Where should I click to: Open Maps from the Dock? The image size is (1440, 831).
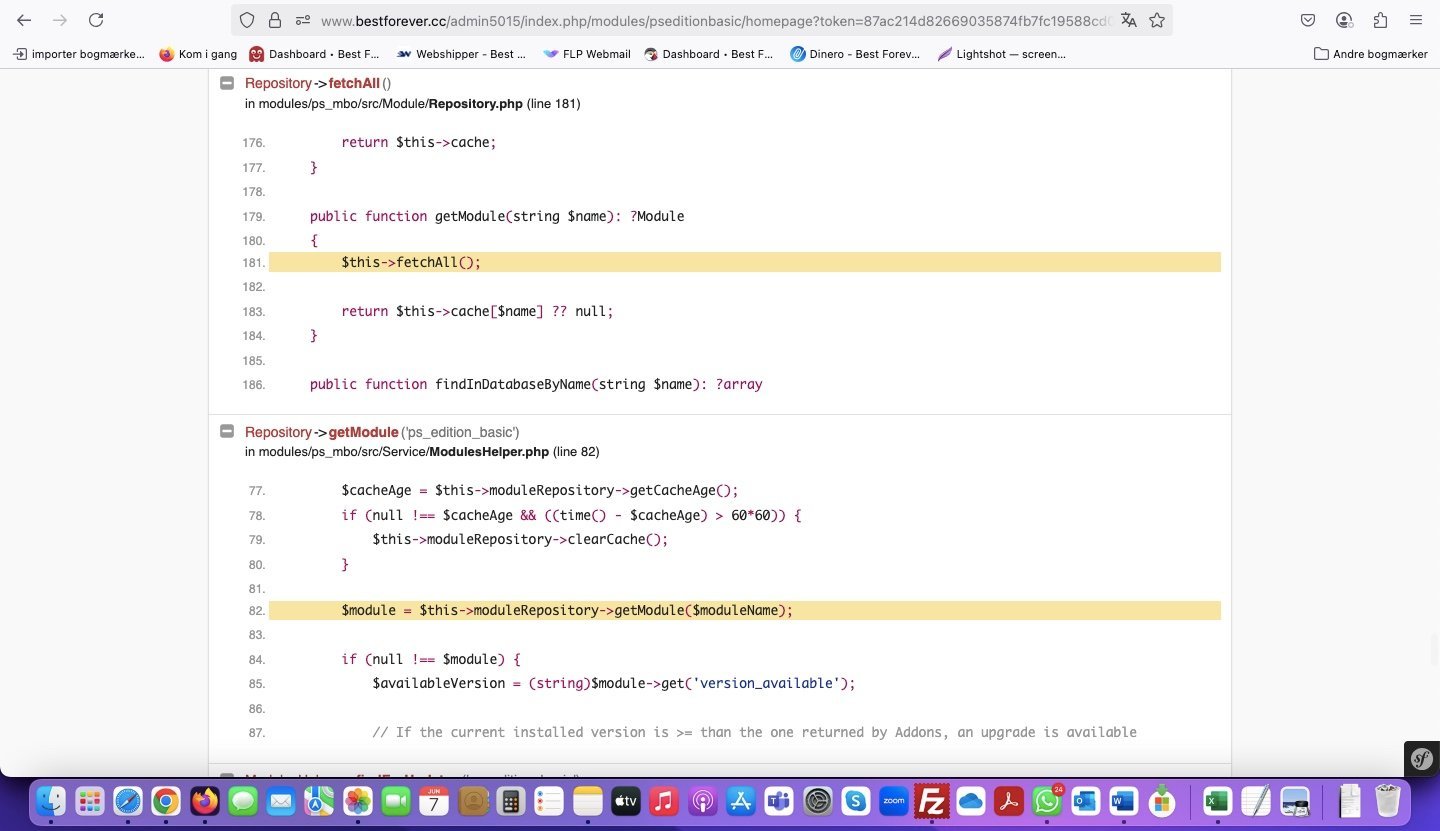coord(319,802)
